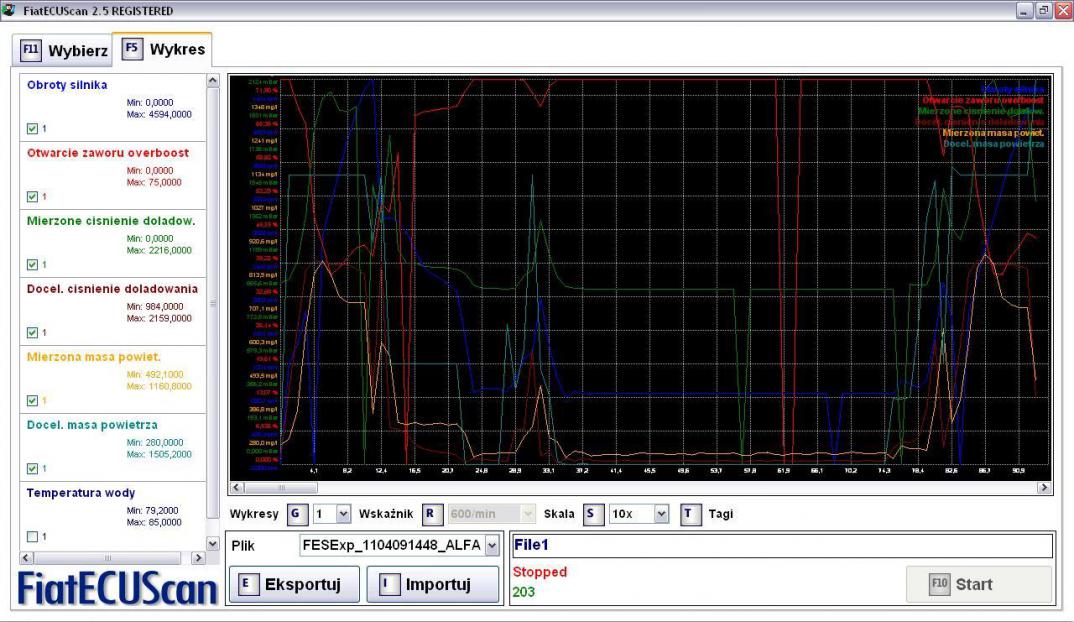Open the Plik file selection dropdown
This screenshot has height=622, width=1074.
(491, 546)
